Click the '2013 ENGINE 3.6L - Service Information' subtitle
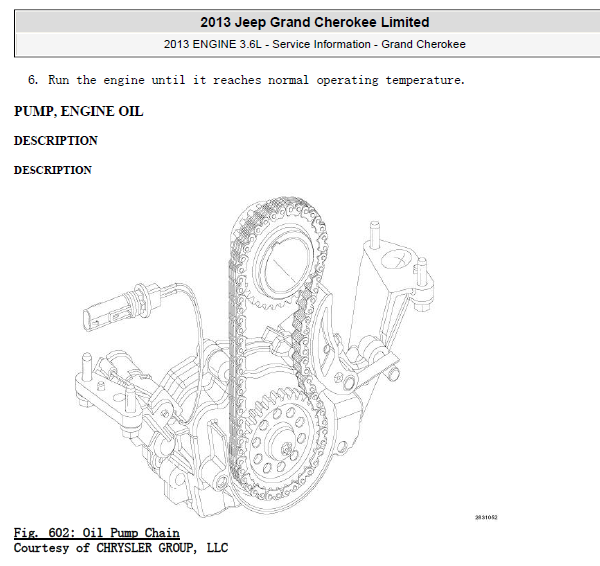This screenshot has height=566, width=600. point(315,44)
